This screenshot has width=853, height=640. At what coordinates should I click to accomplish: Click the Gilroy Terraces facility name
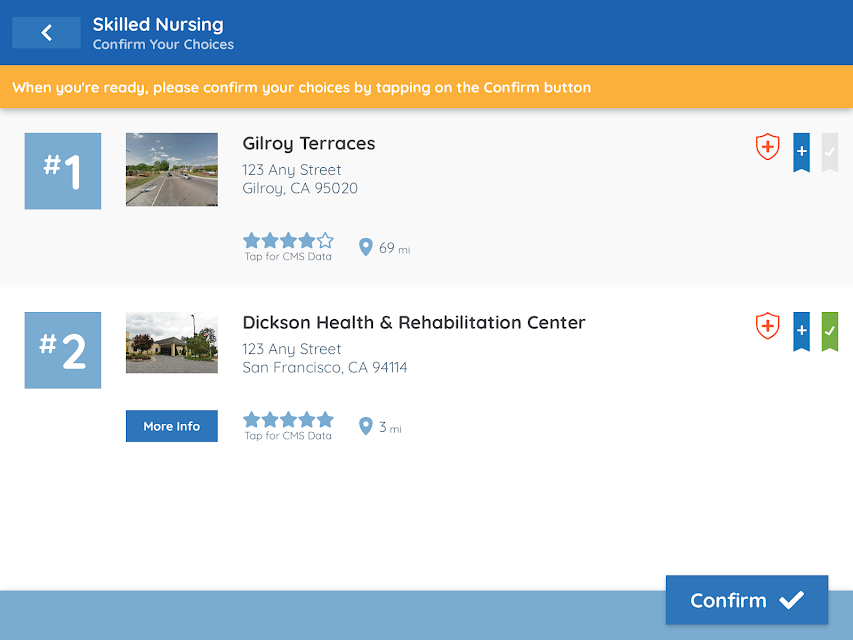click(x=308, y=144)
